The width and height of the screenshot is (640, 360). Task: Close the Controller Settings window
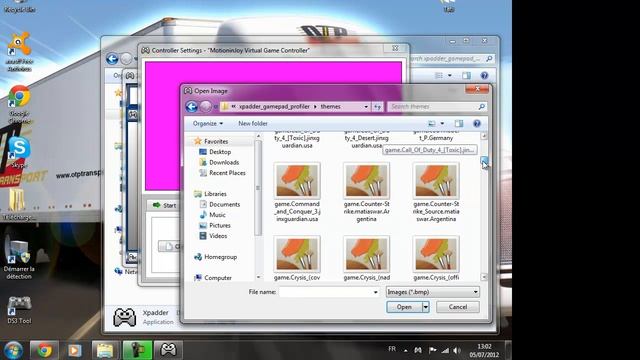click(x=395, y=49)
